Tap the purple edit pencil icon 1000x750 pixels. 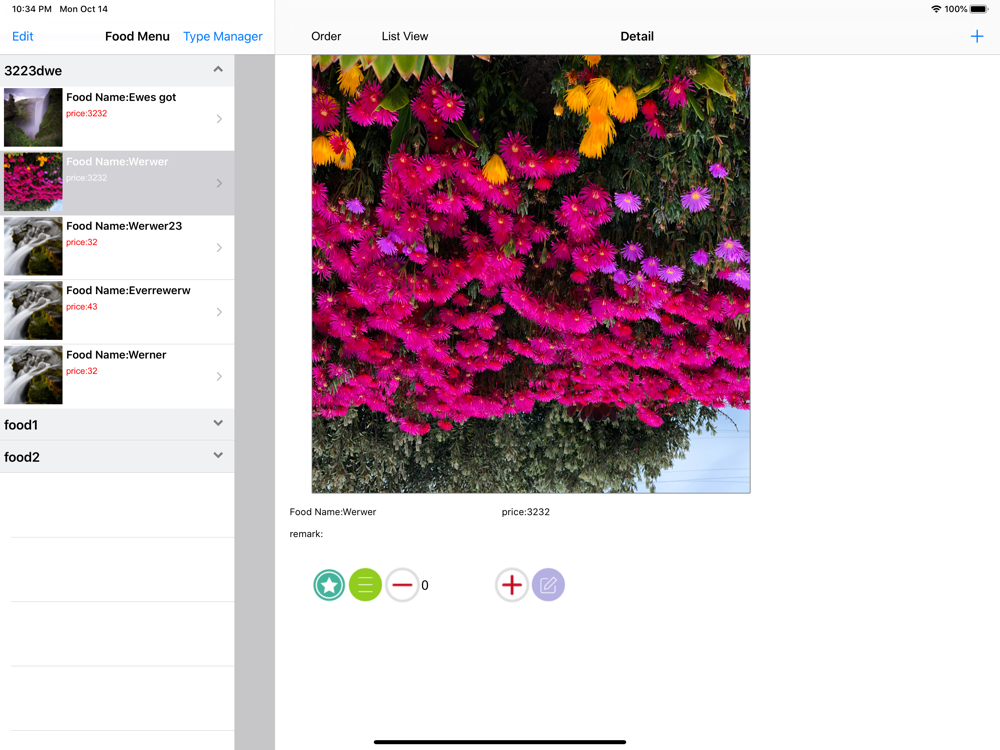coord(548,585)
